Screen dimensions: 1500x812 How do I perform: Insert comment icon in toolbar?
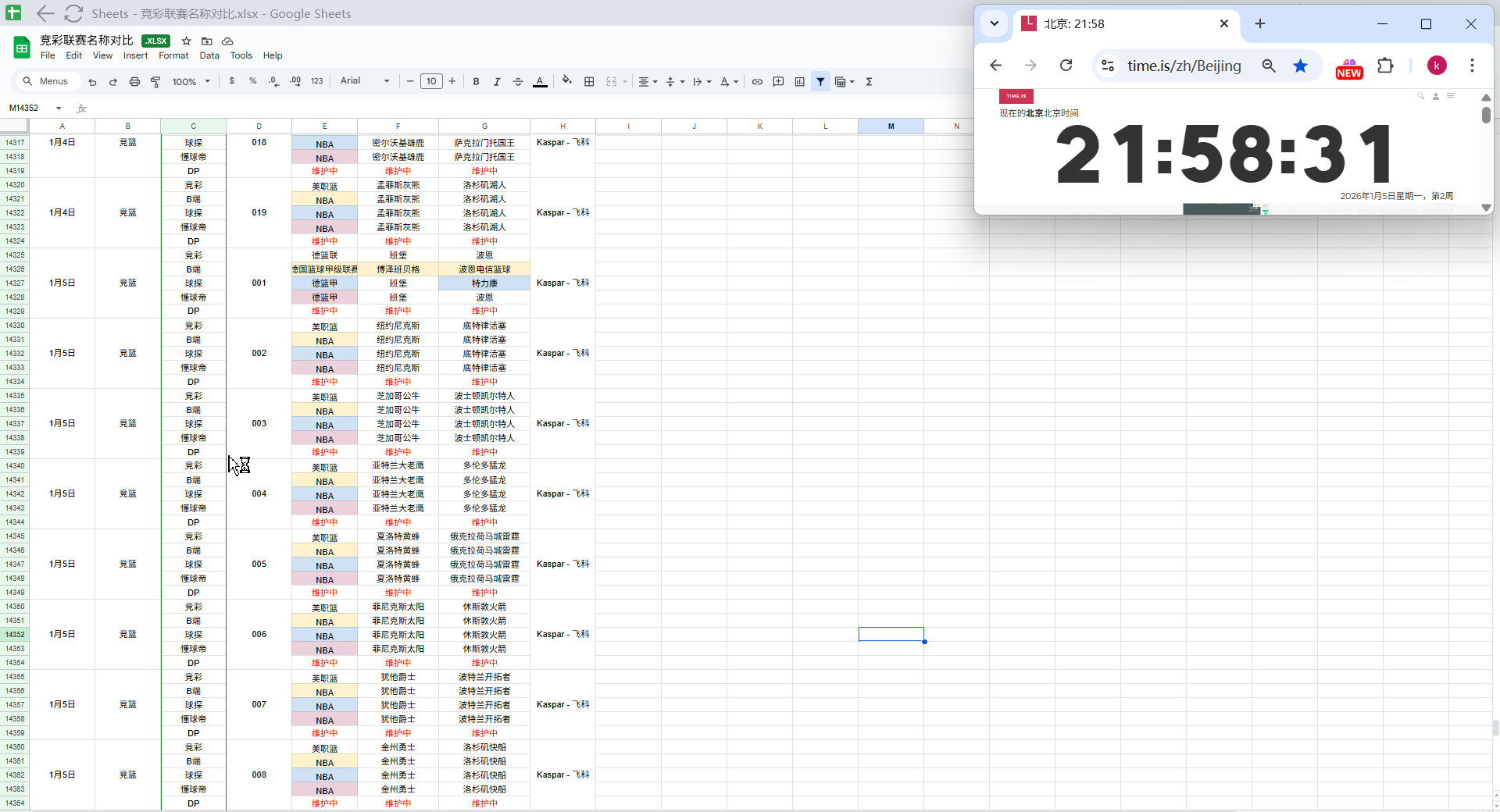778,81
